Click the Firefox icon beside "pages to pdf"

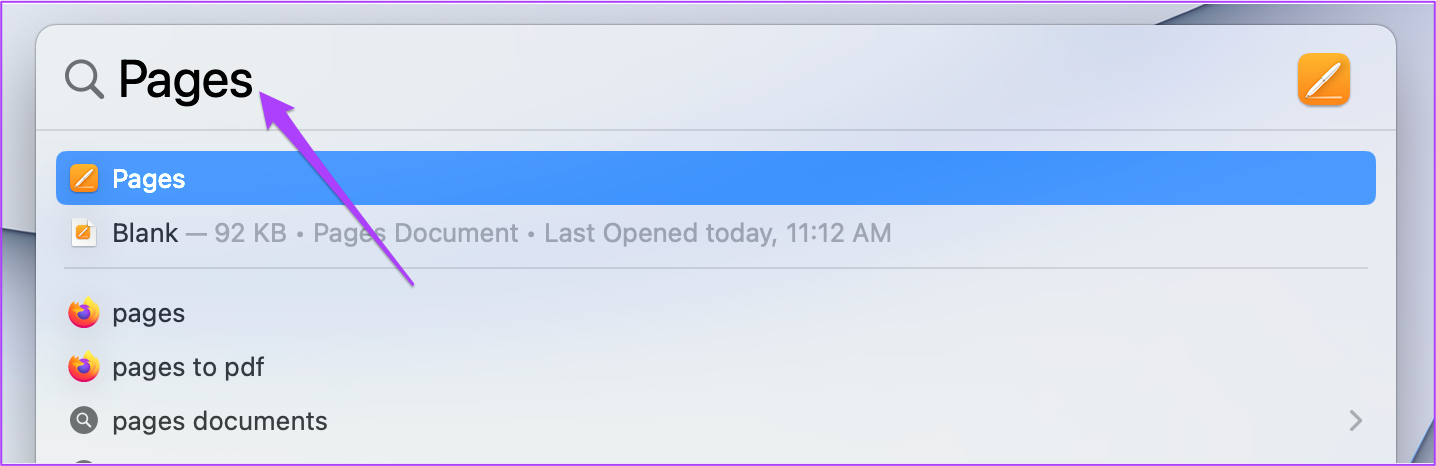click(x=84, y=367)
